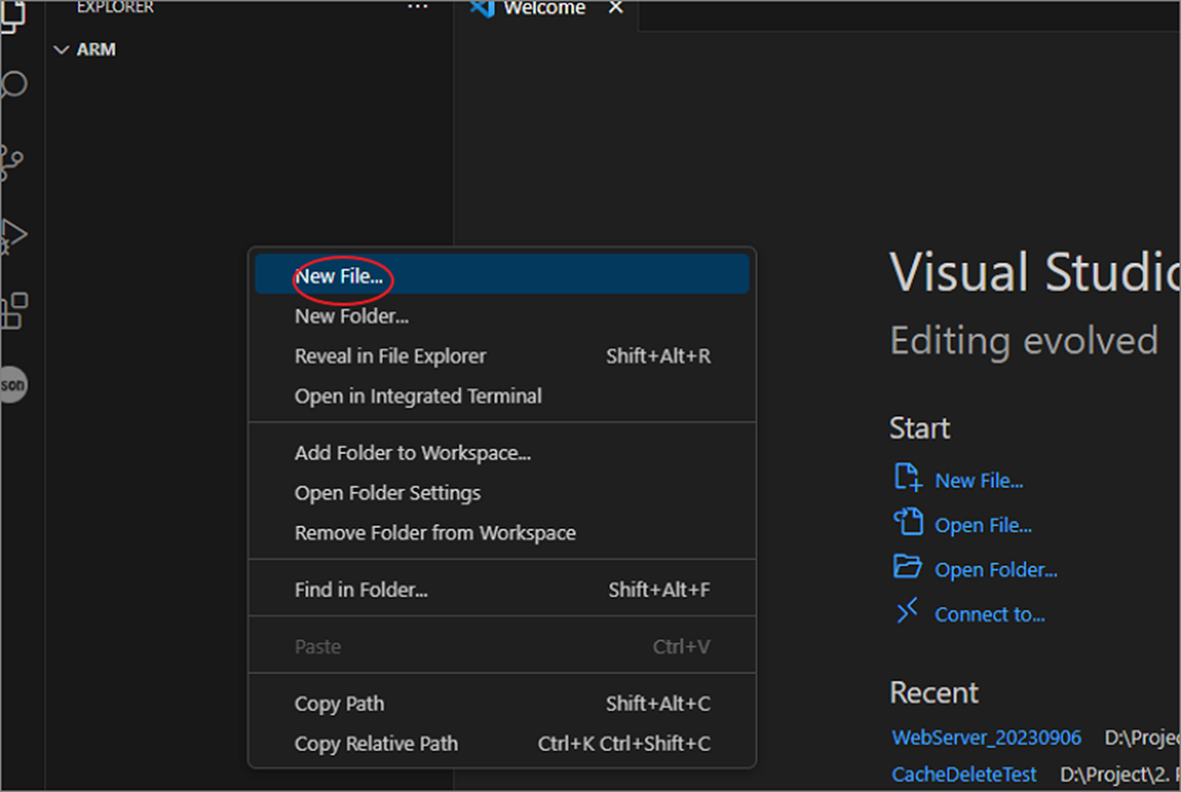This screenshot has width=1181, height=792.
Task: Select Open Folder Settings
Action: (x=502, y=493)
